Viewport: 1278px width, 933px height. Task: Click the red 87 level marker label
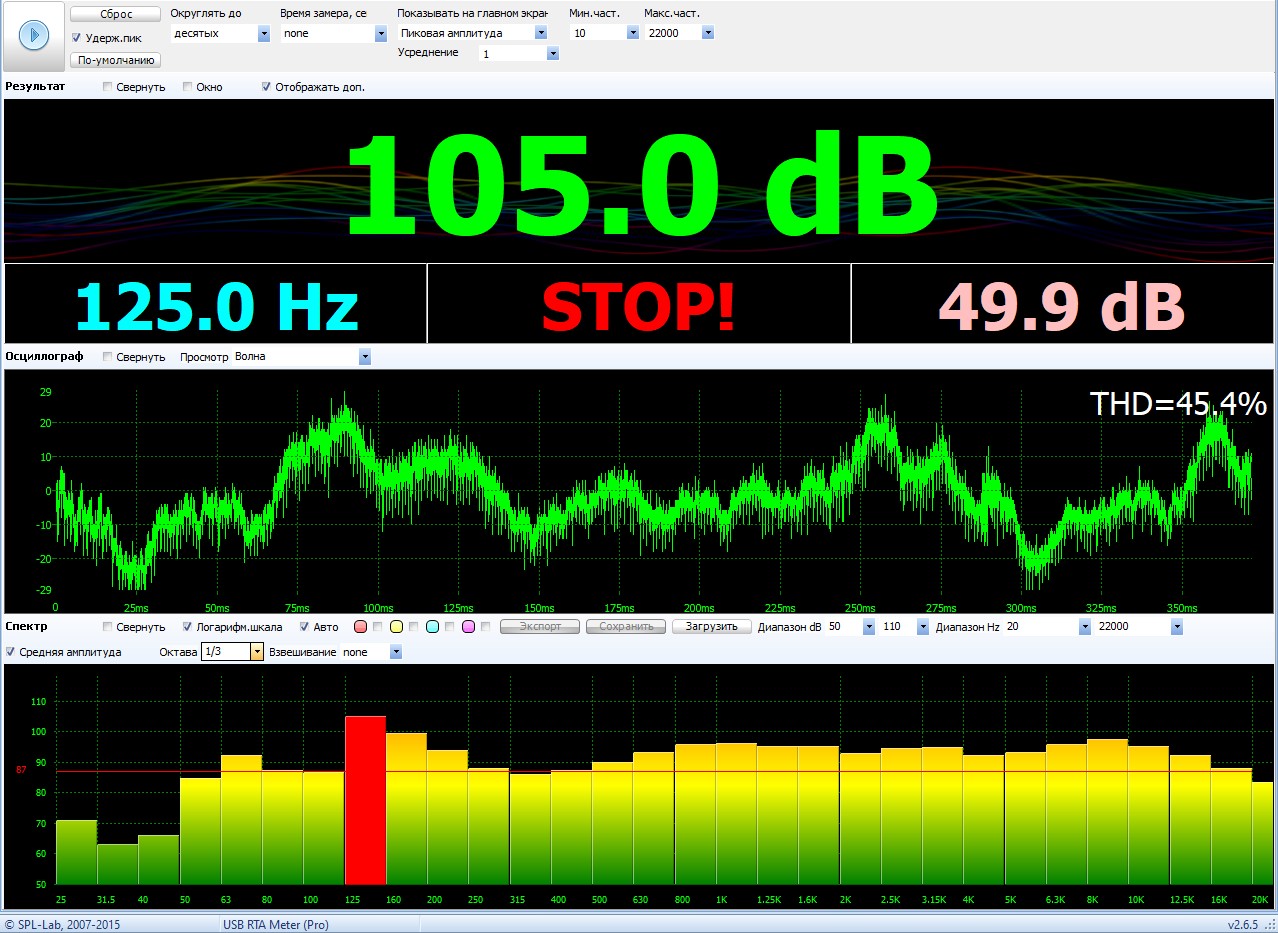(x=21, y=771)
